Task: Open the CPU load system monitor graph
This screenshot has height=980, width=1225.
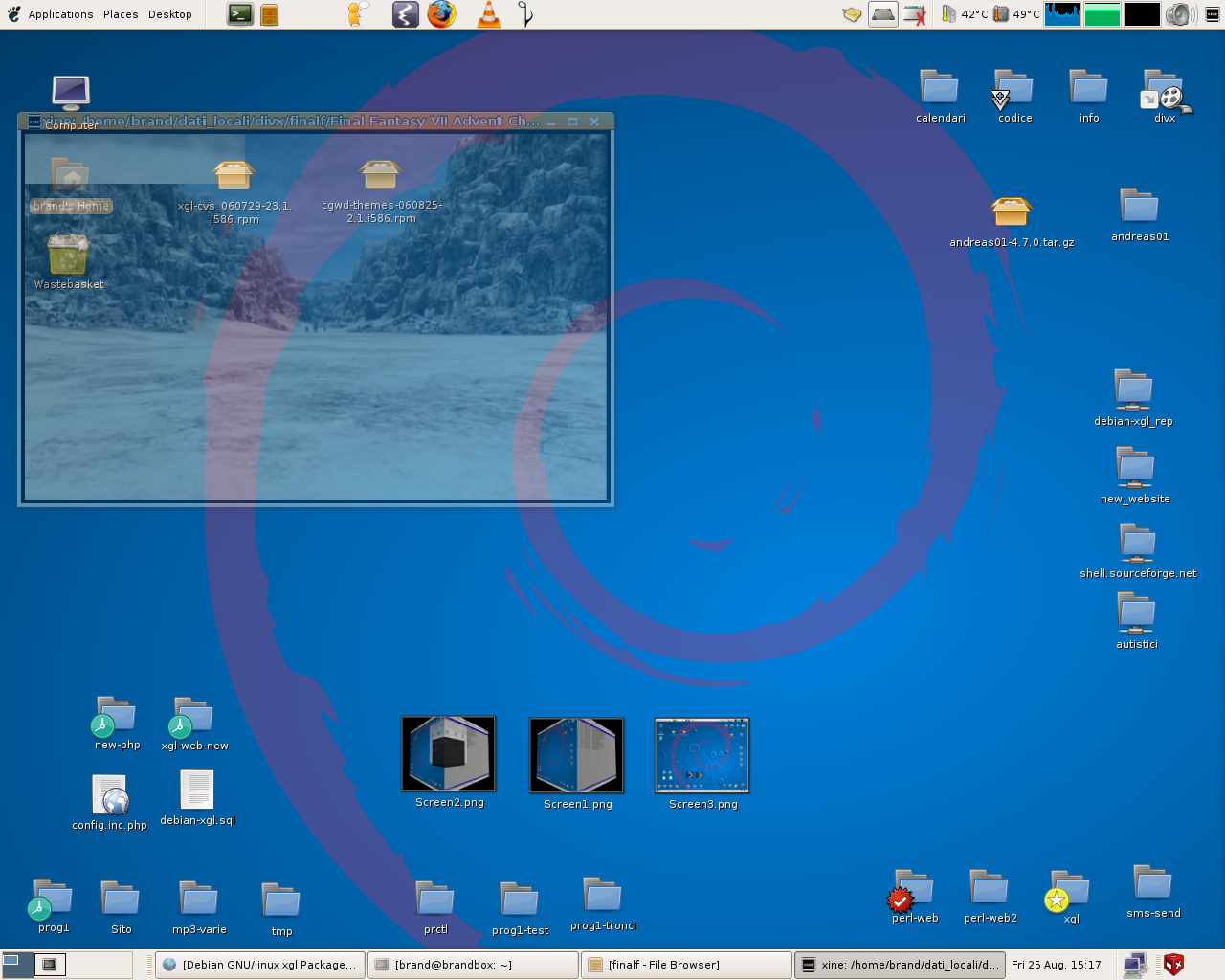Action: click(x=1062, y=14)
